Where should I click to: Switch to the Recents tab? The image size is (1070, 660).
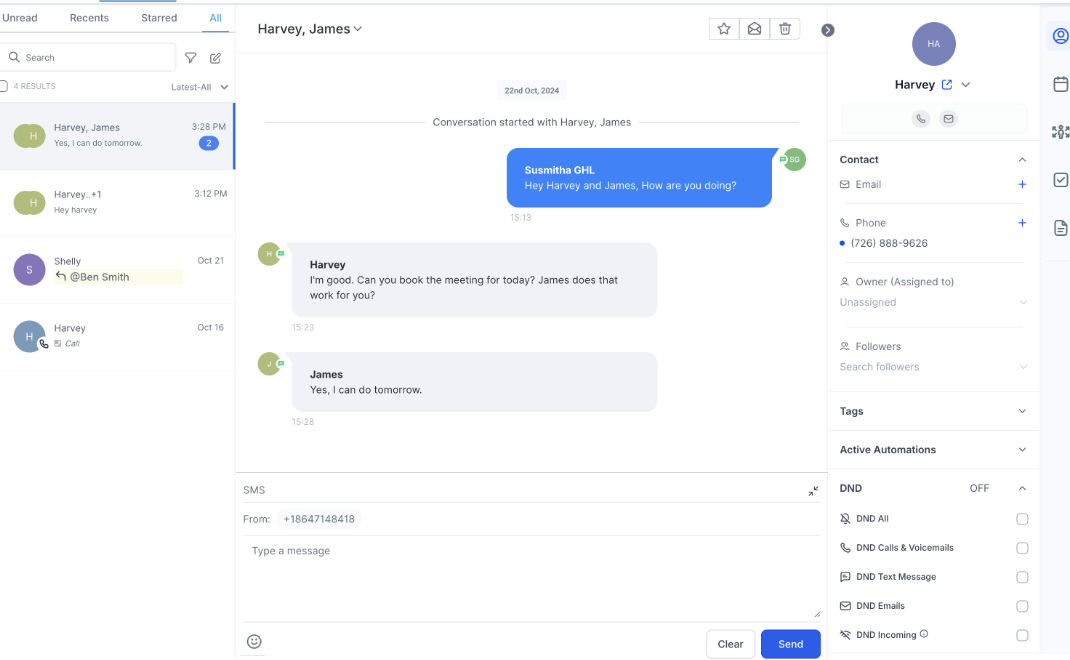click(89, 18)
